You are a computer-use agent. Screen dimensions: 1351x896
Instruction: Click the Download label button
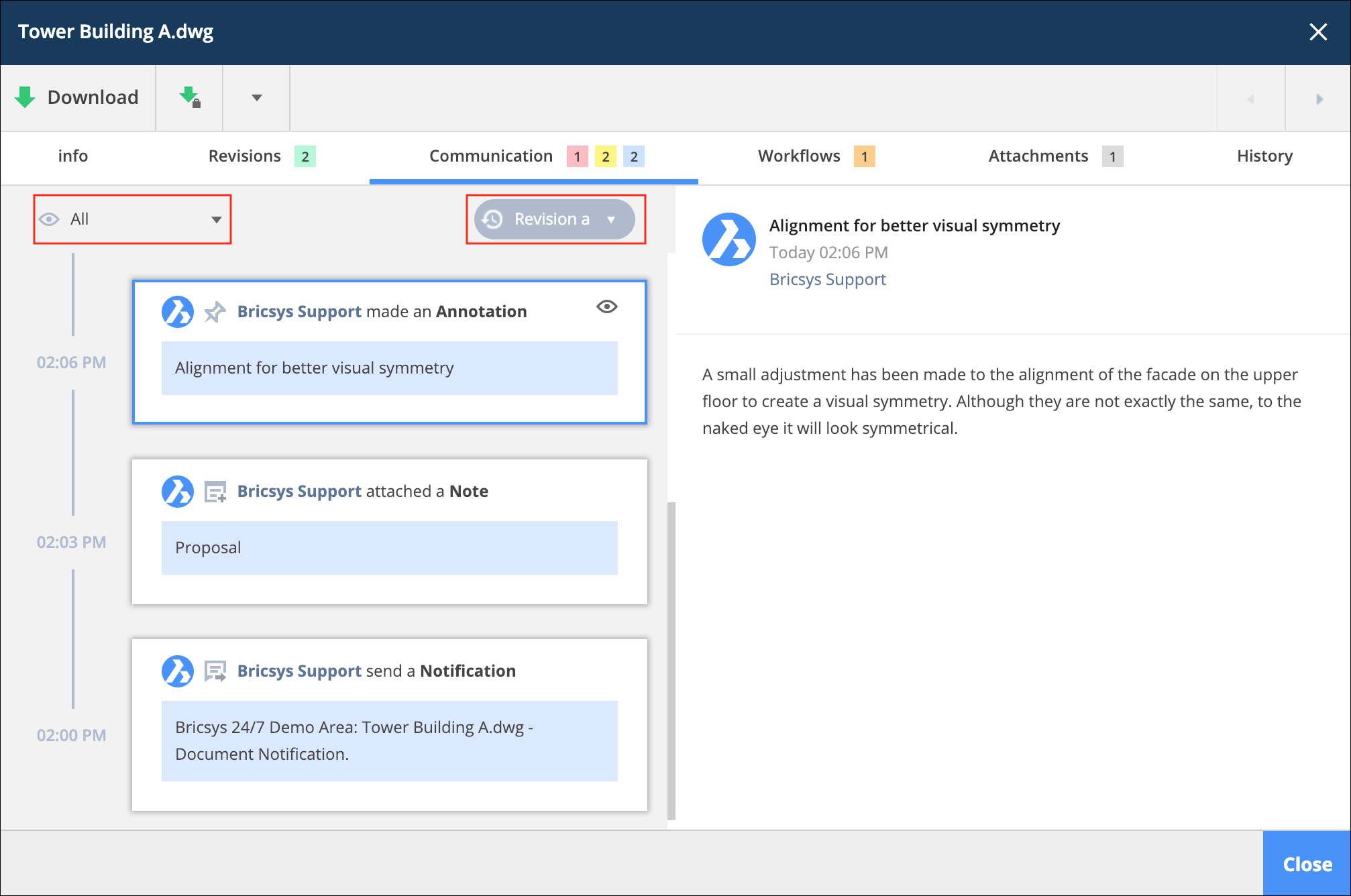point(93,97)
